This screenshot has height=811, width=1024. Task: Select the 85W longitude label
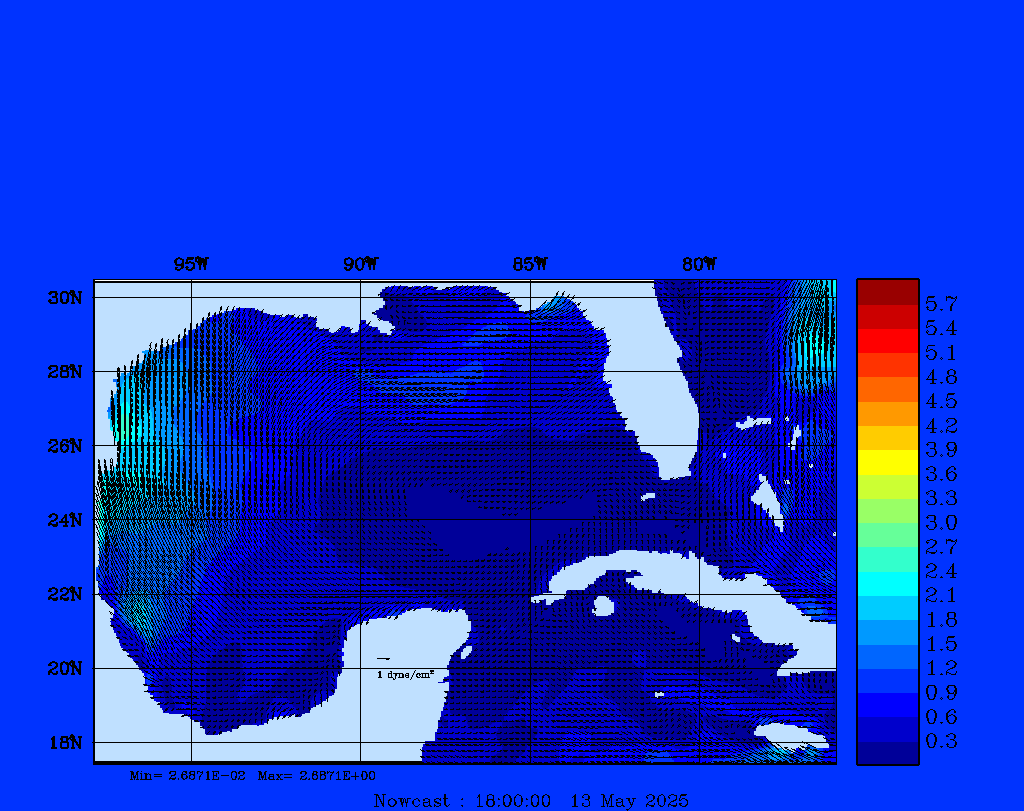point(530,264)
